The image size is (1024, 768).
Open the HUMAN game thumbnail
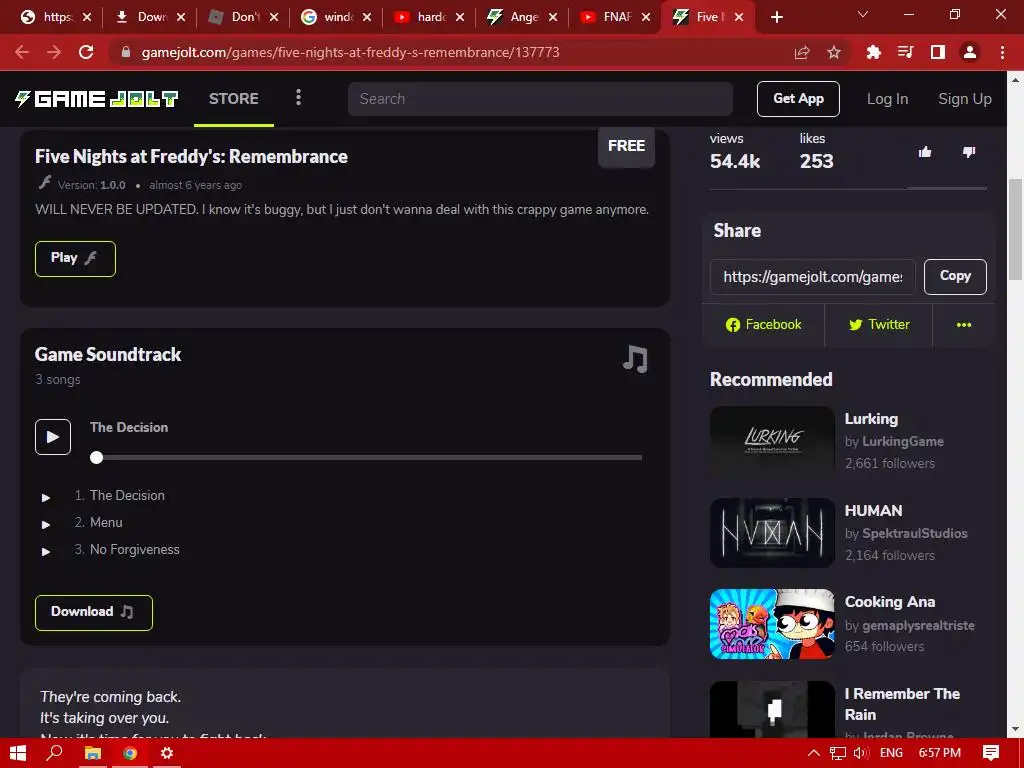point(772,533)
